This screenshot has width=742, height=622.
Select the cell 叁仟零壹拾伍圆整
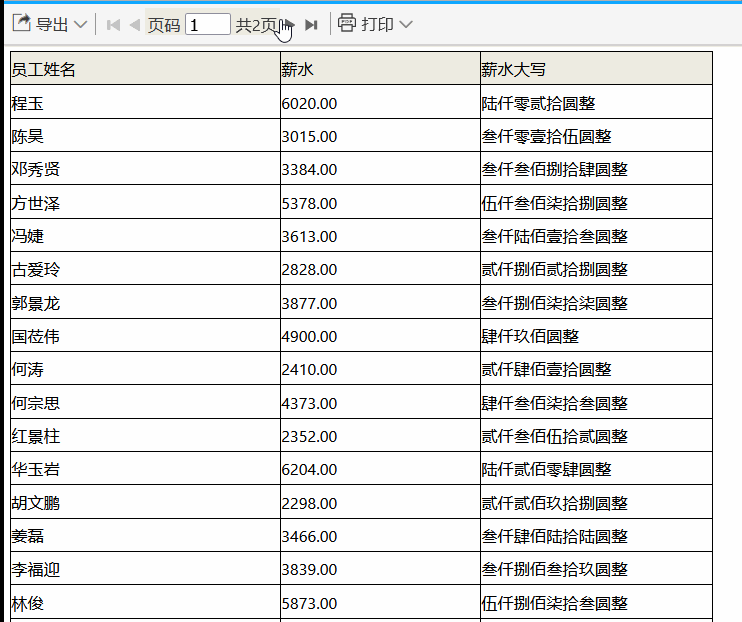[x=596, y=135]
